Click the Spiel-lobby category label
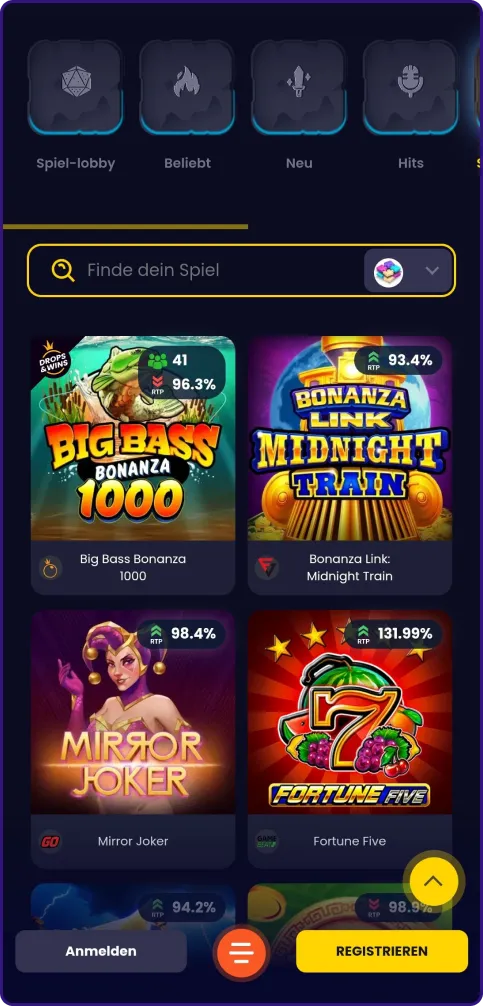Image resolution: width=483 pixels, height=1006 pixels. click(x=76, y=163)
